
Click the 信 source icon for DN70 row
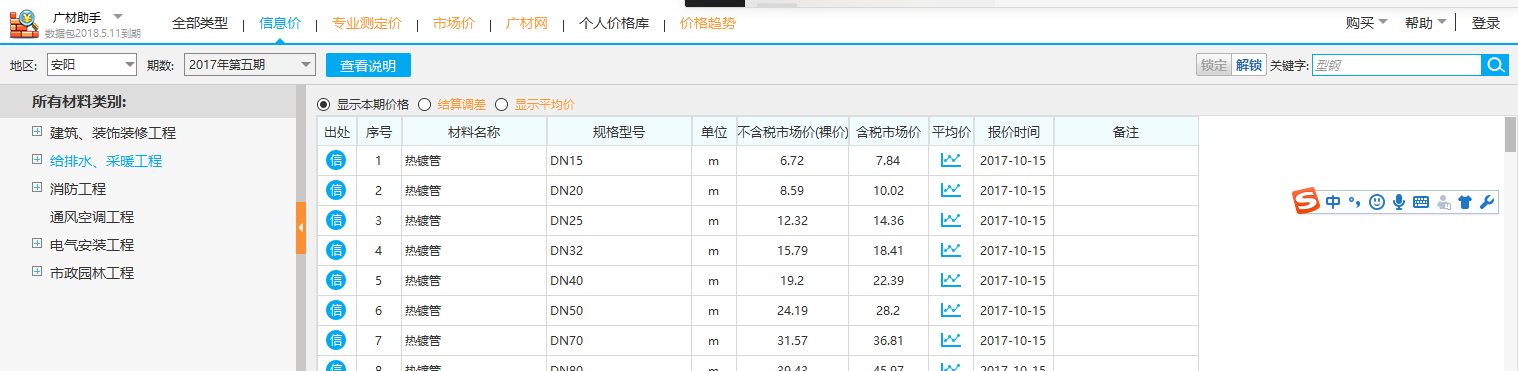(x=336, y=340)
